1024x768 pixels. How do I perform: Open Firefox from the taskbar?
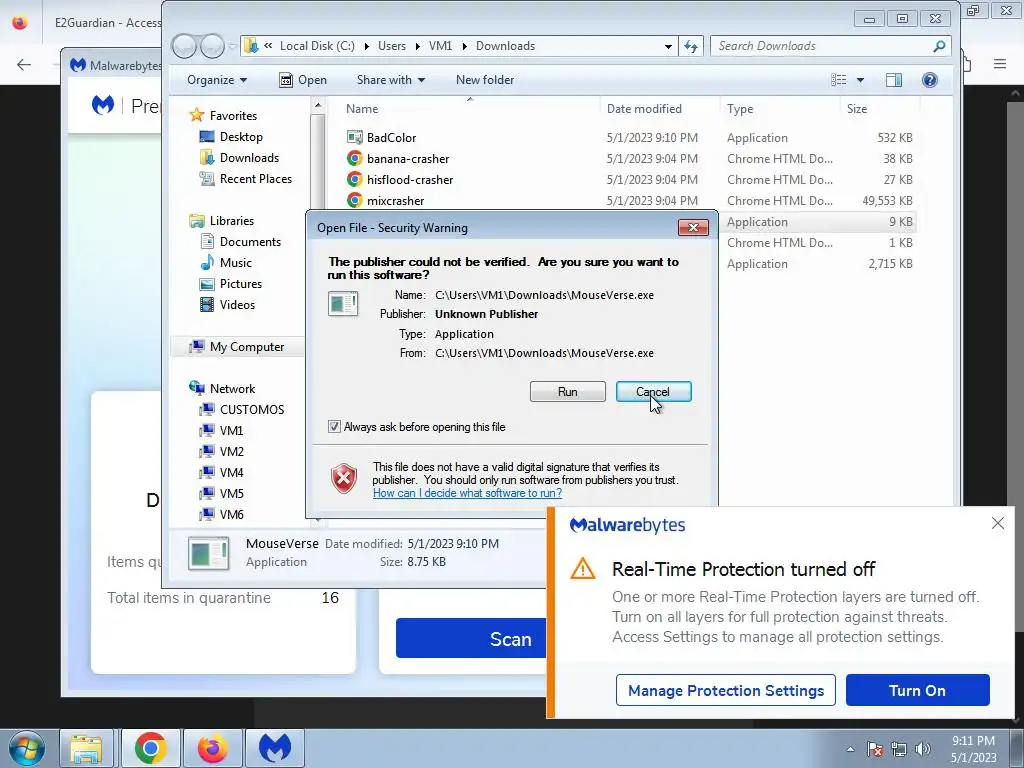click(x=212, y=748)
